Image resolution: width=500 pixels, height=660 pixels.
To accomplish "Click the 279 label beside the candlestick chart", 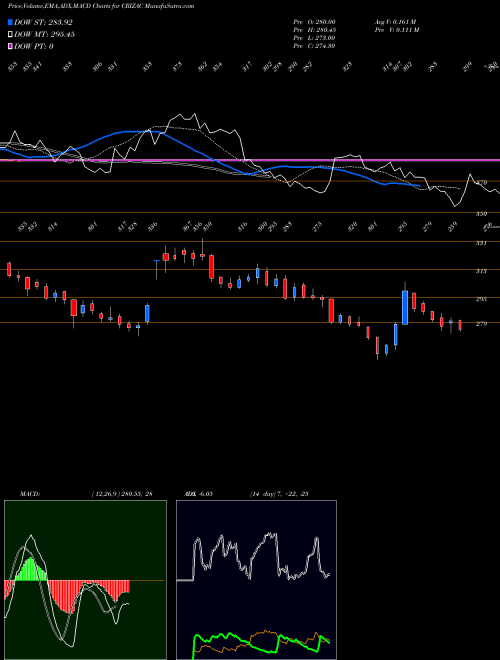I will [x=481, y=324].
